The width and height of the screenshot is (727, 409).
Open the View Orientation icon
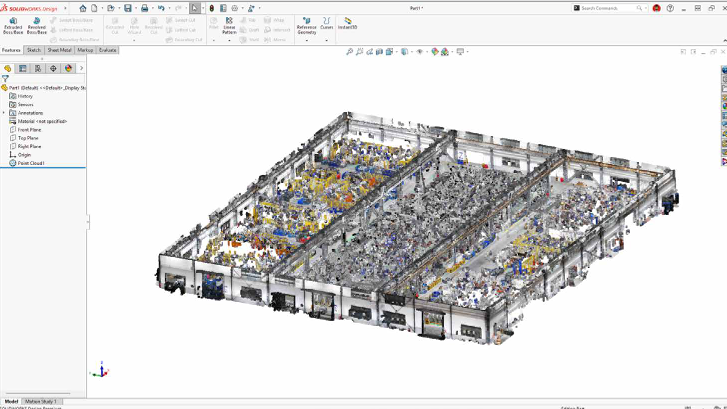[389, 51]
